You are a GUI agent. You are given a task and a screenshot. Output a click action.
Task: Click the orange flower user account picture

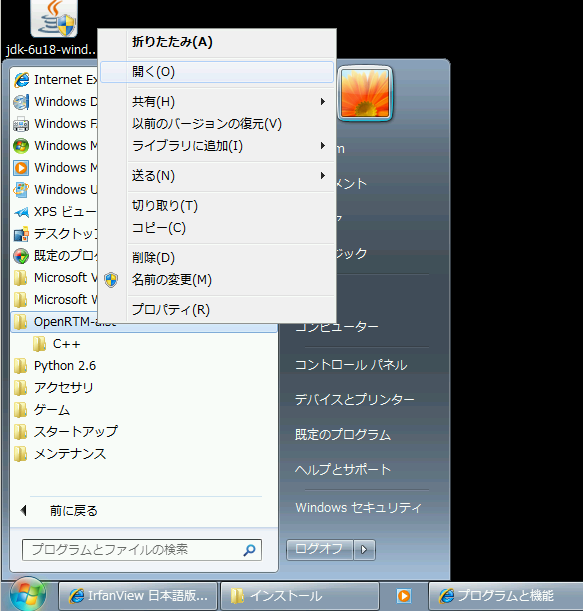click(365, 93)
